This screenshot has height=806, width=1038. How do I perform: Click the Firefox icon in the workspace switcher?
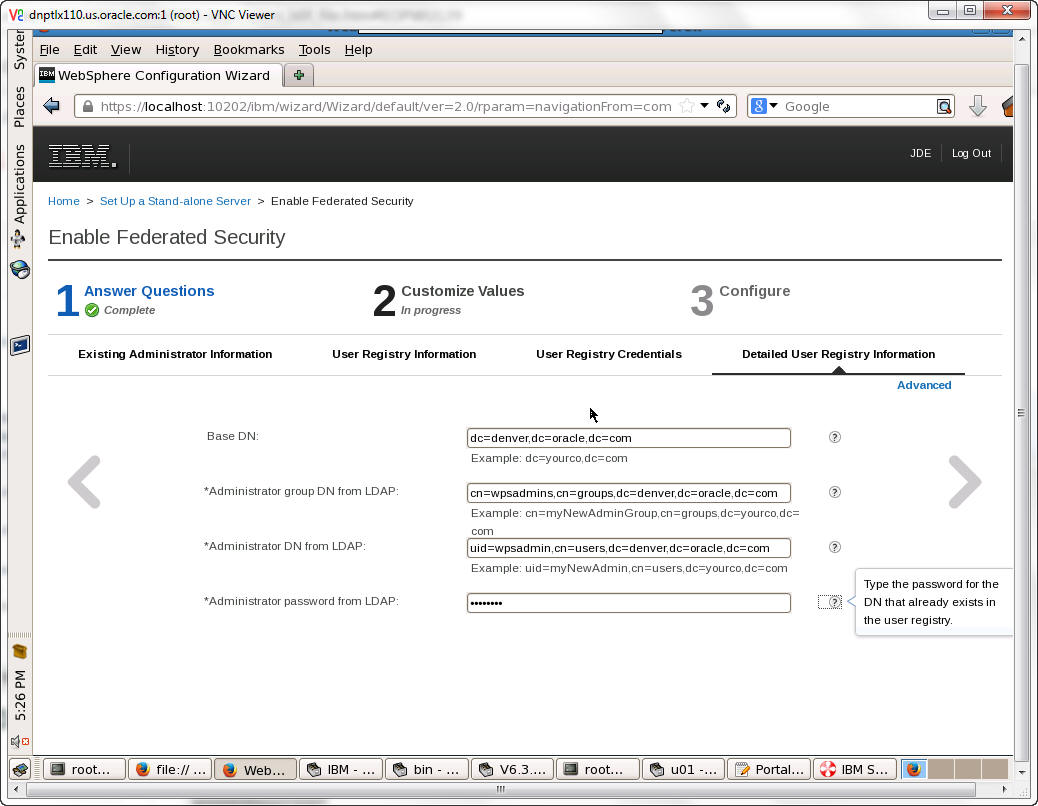tap(914, 769)
